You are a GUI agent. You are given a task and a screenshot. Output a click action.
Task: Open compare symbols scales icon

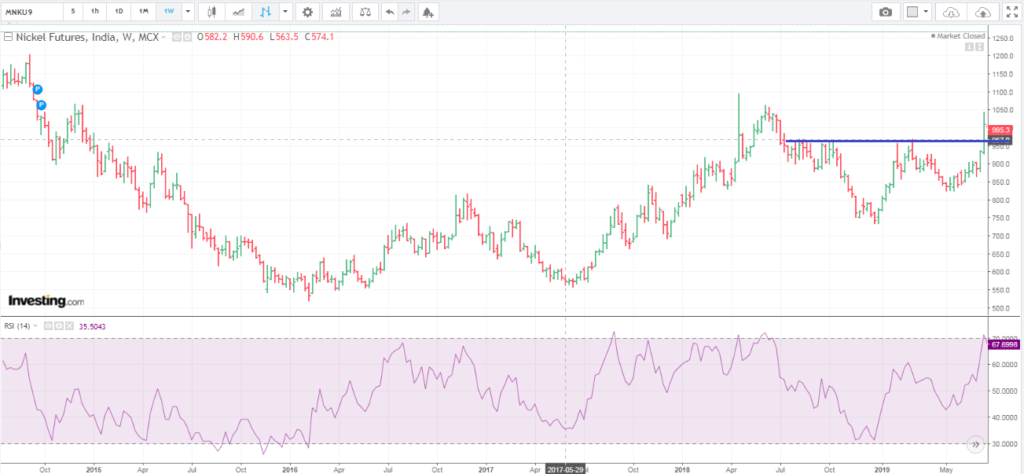pyautogui.click(x=365, y=12)
